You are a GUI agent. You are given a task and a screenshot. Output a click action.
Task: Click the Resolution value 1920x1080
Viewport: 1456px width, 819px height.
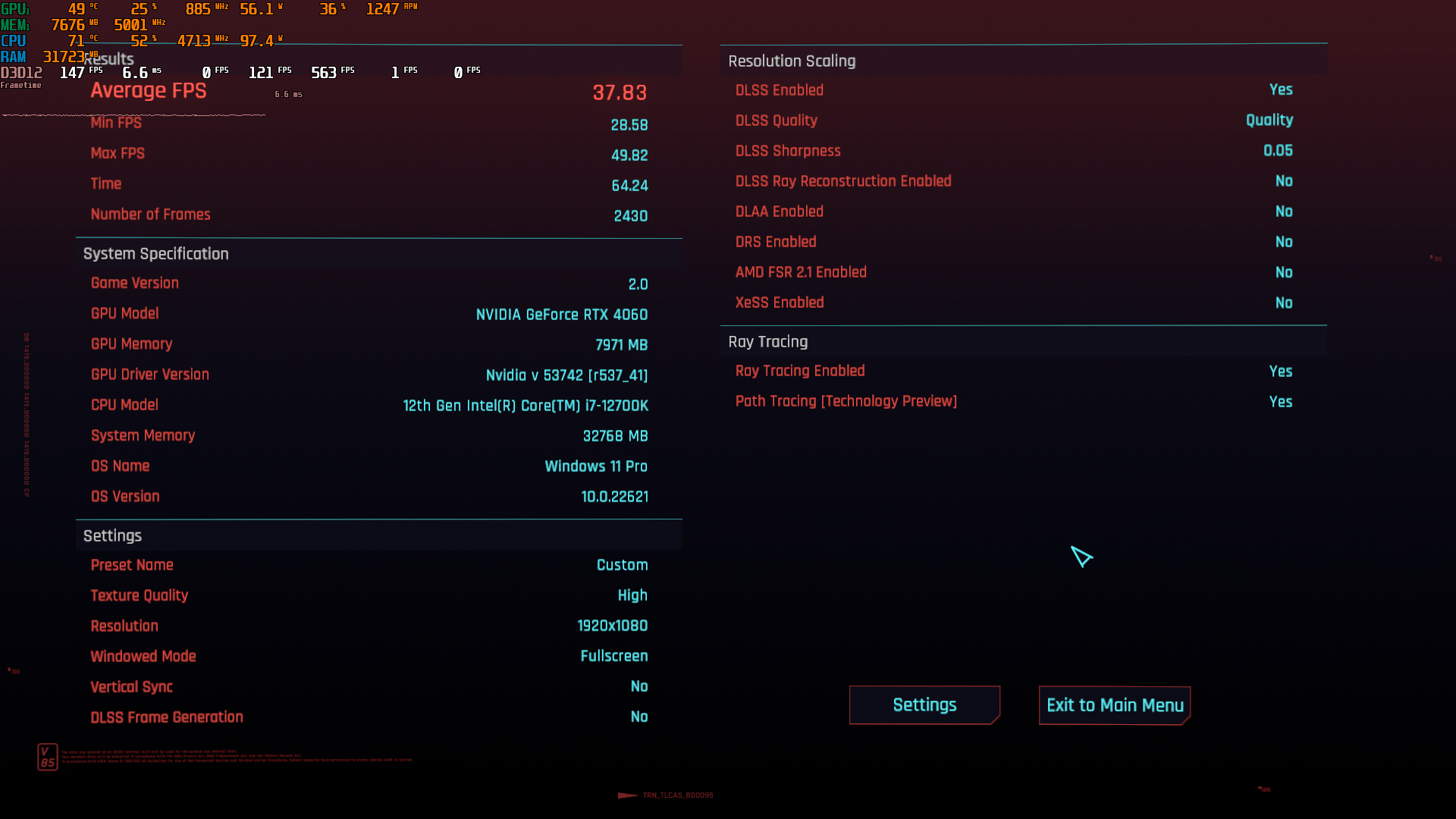[x=612, y=626]
